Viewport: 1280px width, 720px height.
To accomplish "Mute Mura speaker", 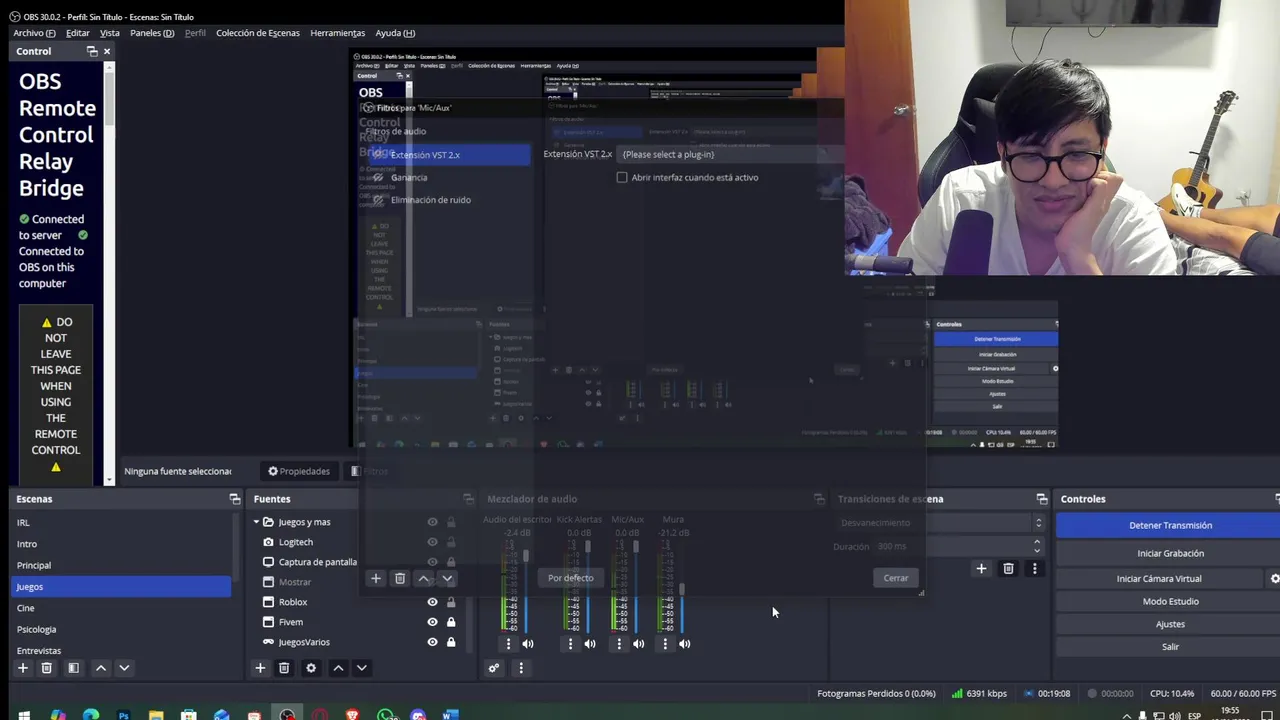I will point(685,644).
